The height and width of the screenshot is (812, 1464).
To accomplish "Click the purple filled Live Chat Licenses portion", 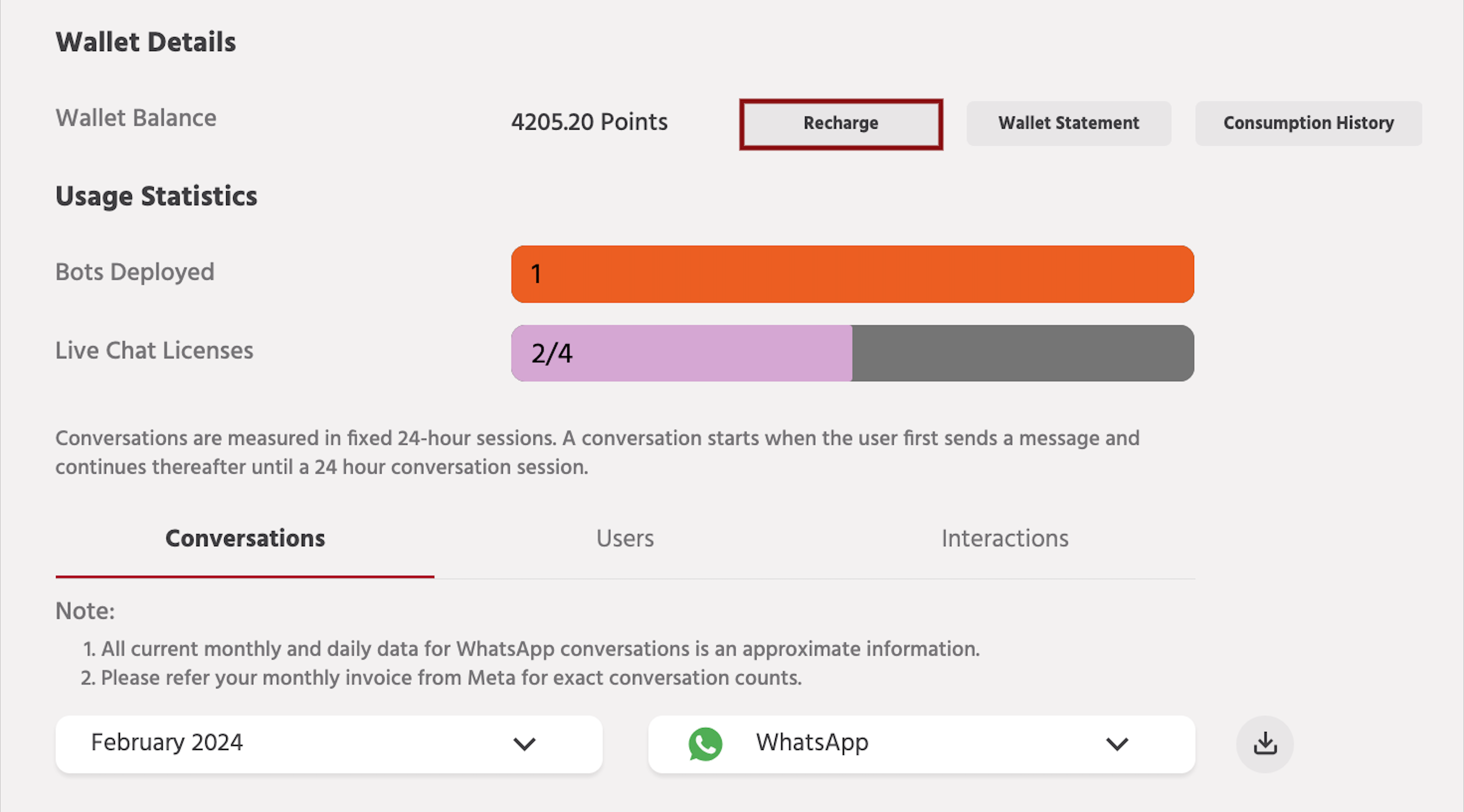I will [x=681, y=353].
